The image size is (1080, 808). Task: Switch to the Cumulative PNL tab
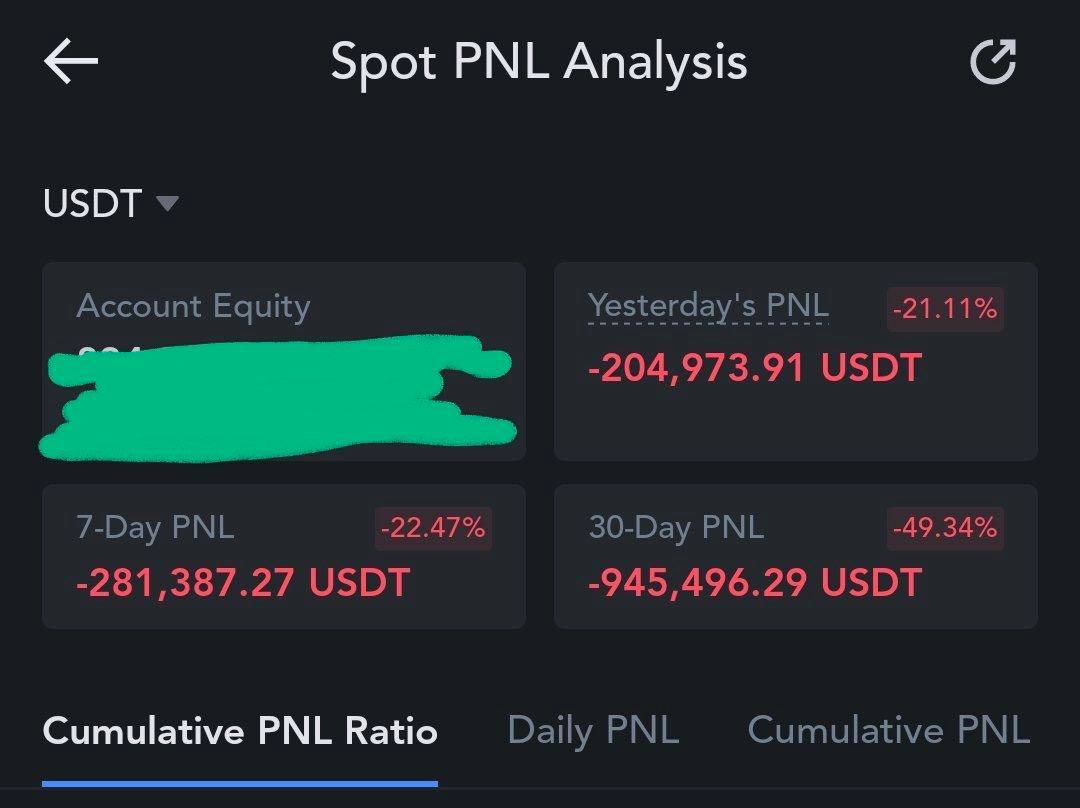click(x=889, y=730)
